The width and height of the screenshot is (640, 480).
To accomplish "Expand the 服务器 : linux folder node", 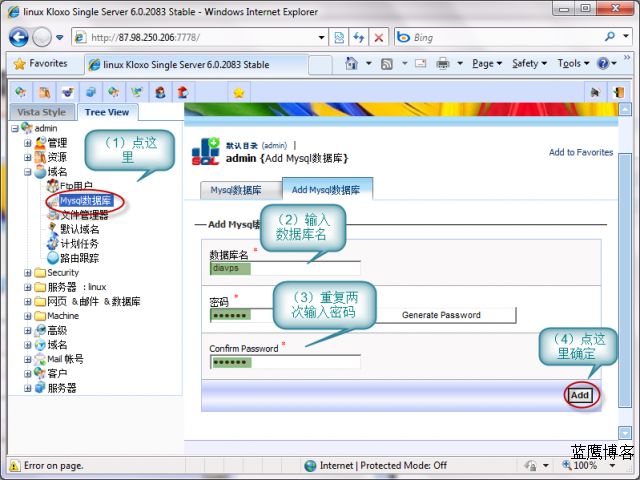I will point(27,287).
